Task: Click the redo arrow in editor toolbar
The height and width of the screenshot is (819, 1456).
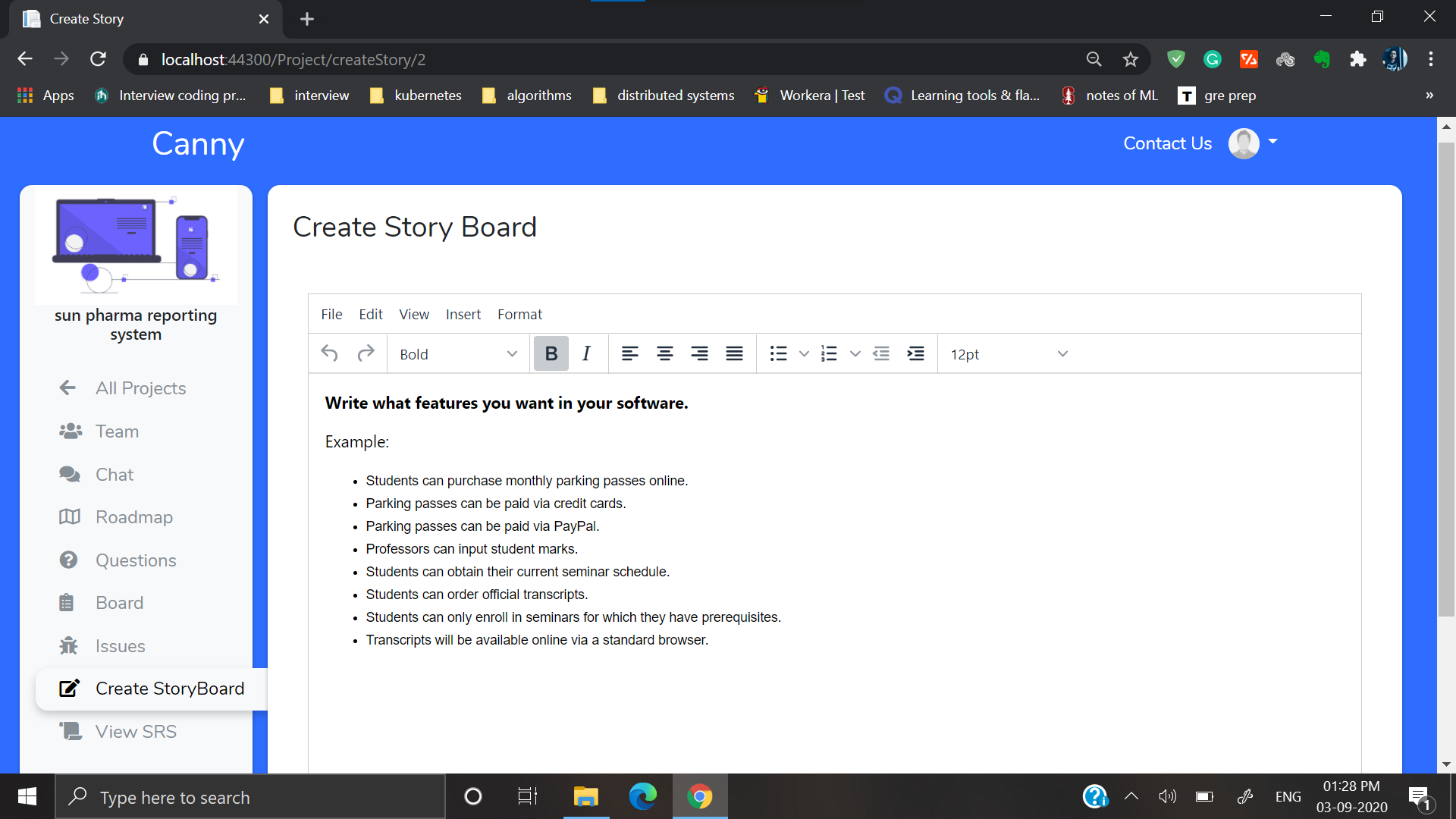Action: pyautogui.click(x=366, y=353)
